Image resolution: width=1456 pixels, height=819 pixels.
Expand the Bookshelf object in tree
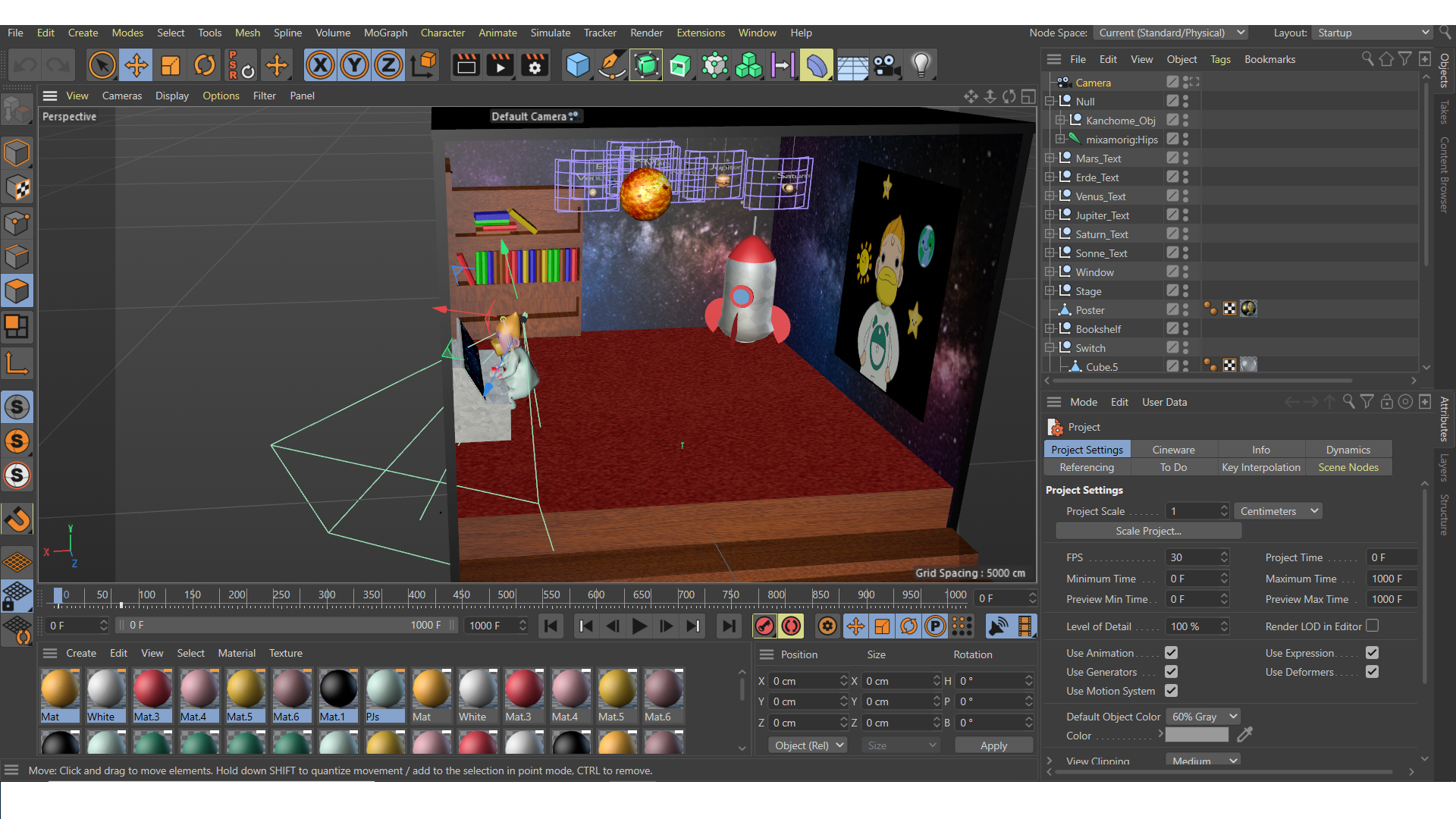(x=1050, y=329)
